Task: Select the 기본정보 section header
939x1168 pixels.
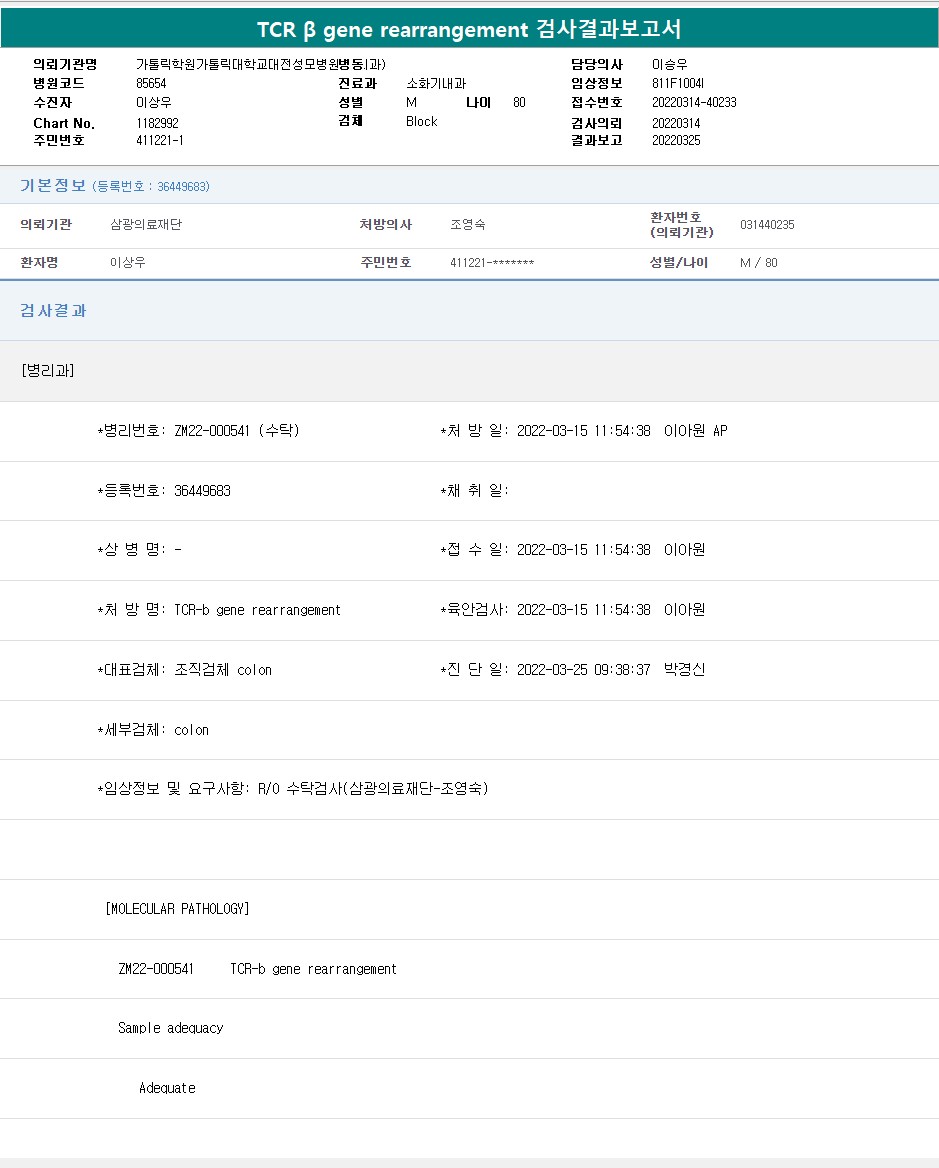Action: pyautogui.click(x=53, y=186)
